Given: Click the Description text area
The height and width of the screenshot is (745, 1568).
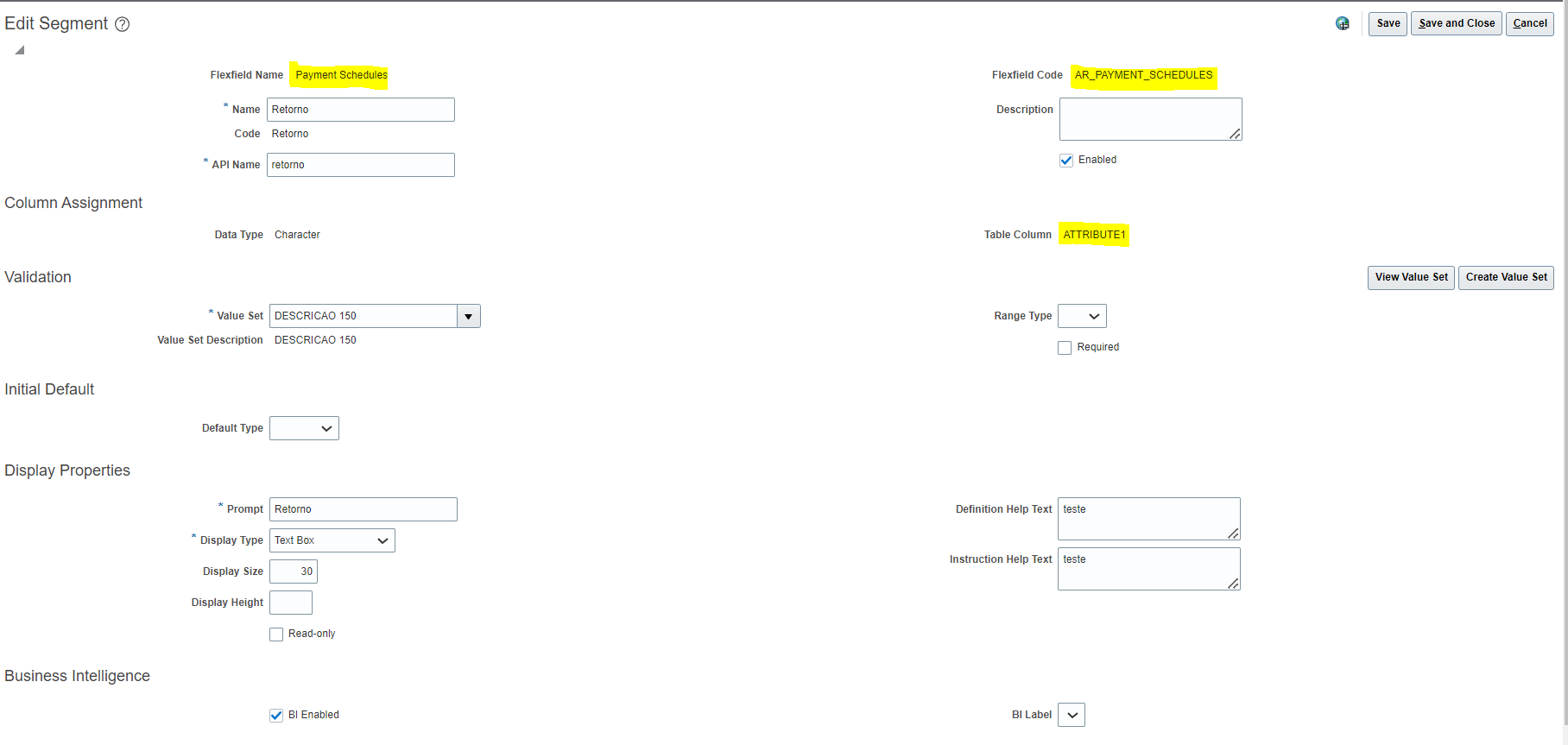Looking at the screenshot, I should 1151,119.
